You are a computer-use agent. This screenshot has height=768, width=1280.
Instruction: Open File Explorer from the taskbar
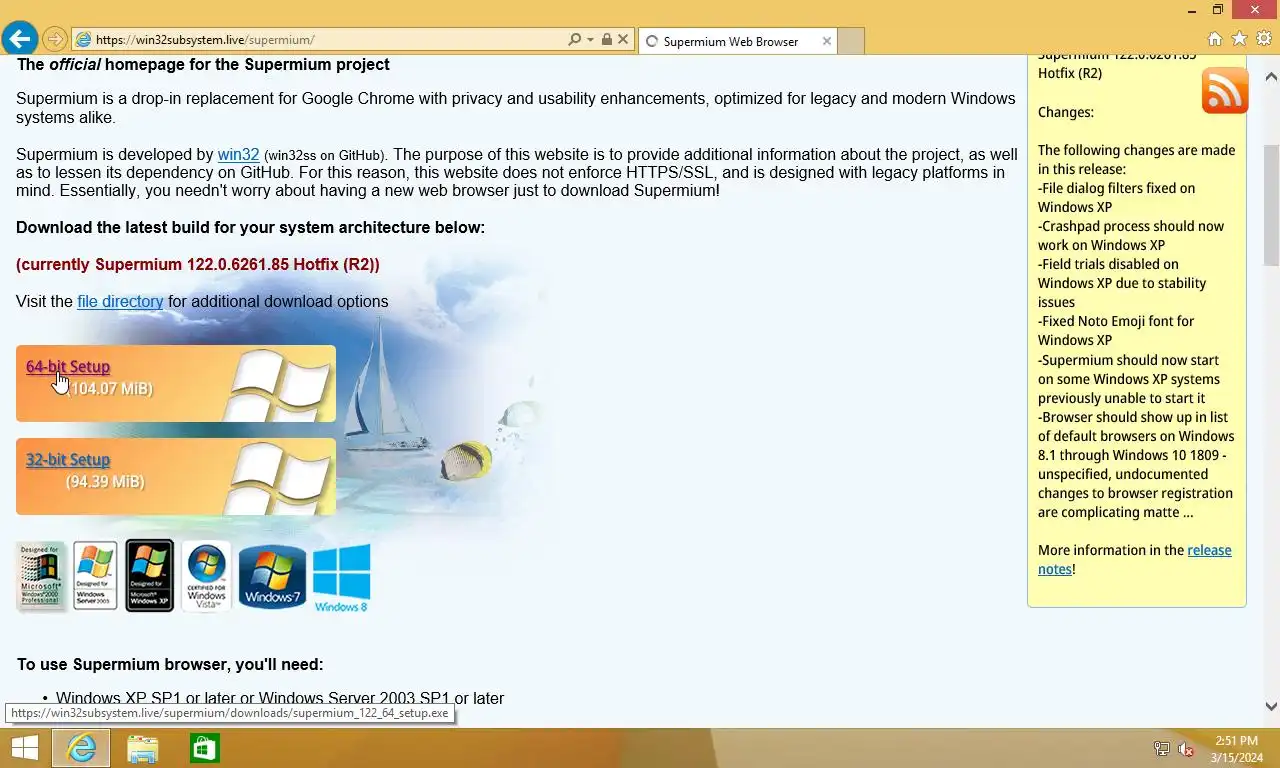pyautogui.click(x=143, y=748)
